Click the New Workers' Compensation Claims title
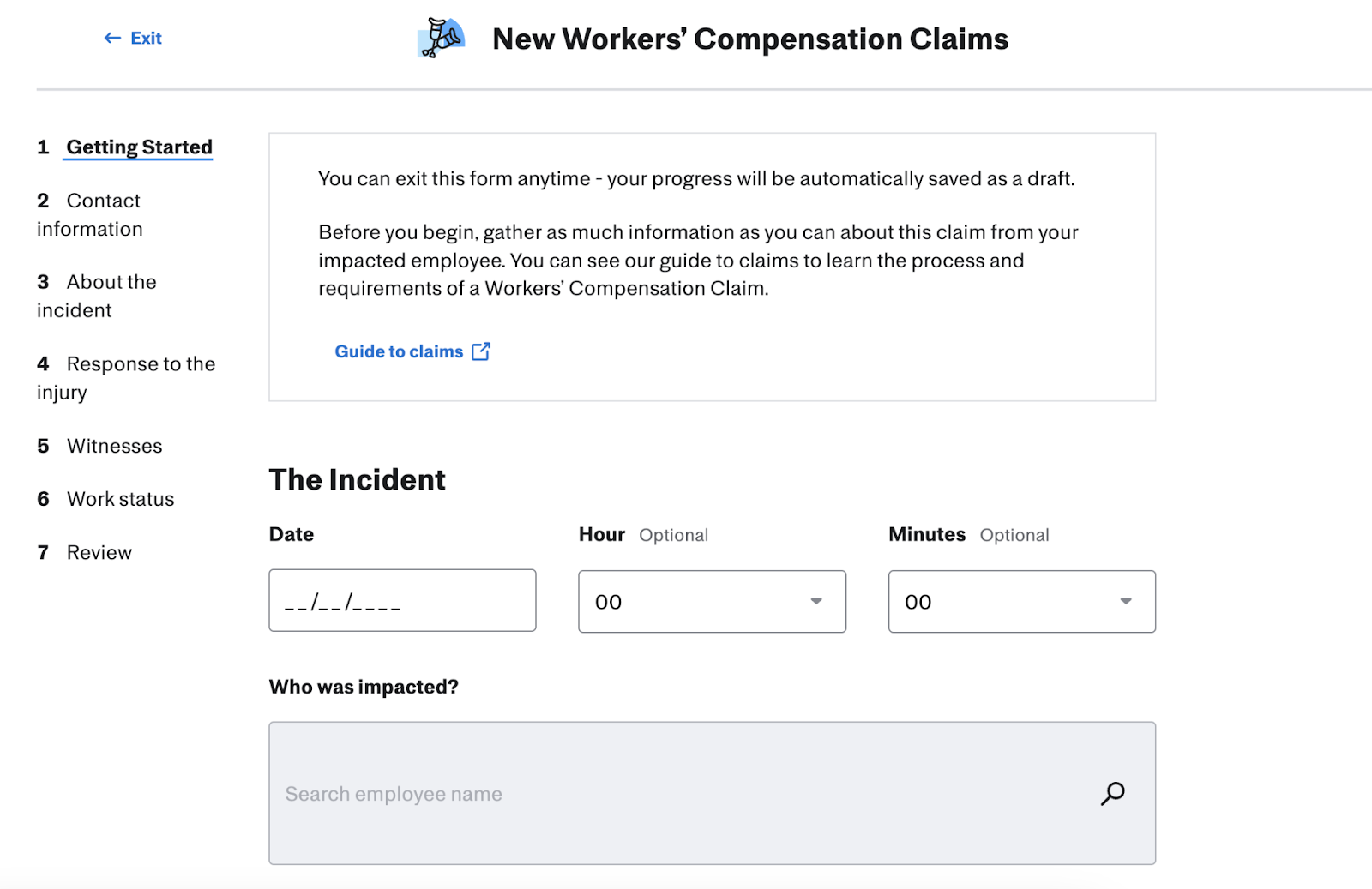 coord(749,39)
